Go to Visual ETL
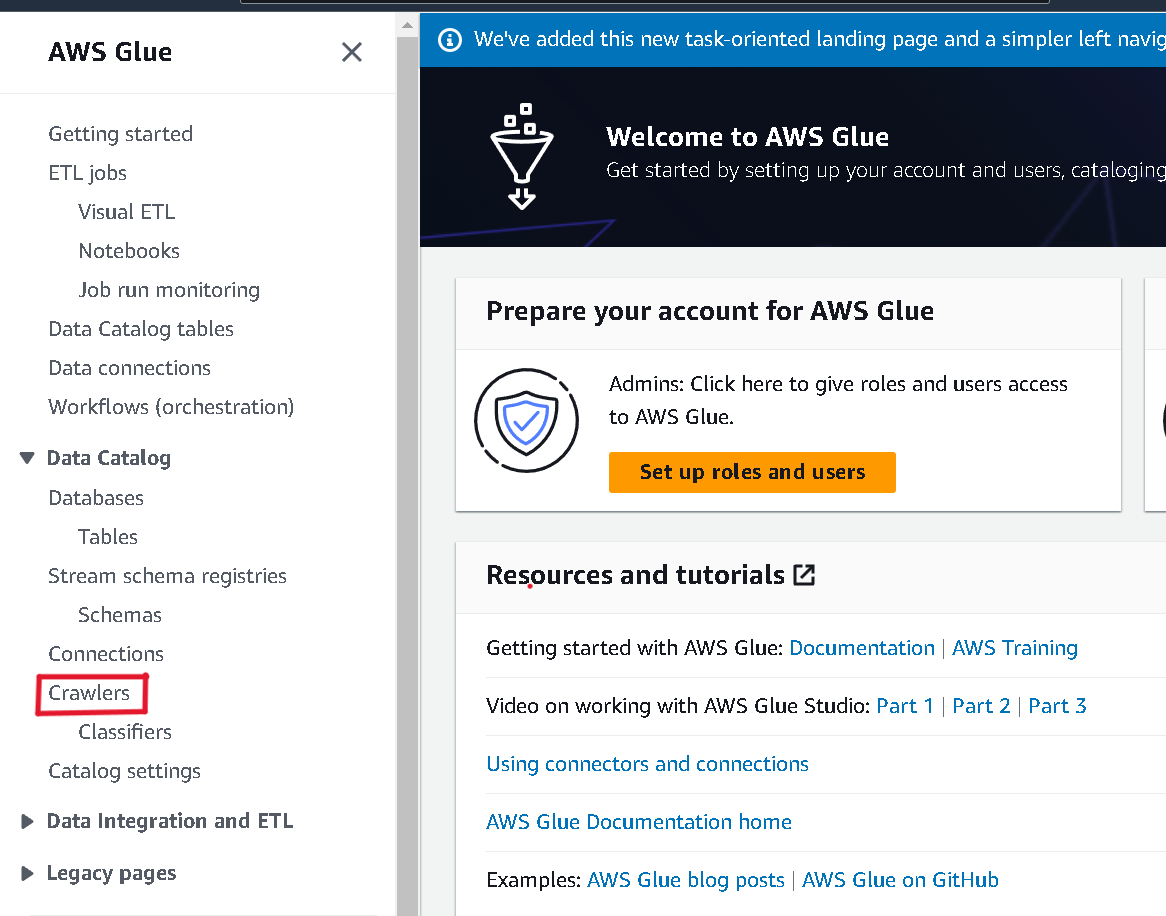The image size is (1166, 916). pos(126,212)
